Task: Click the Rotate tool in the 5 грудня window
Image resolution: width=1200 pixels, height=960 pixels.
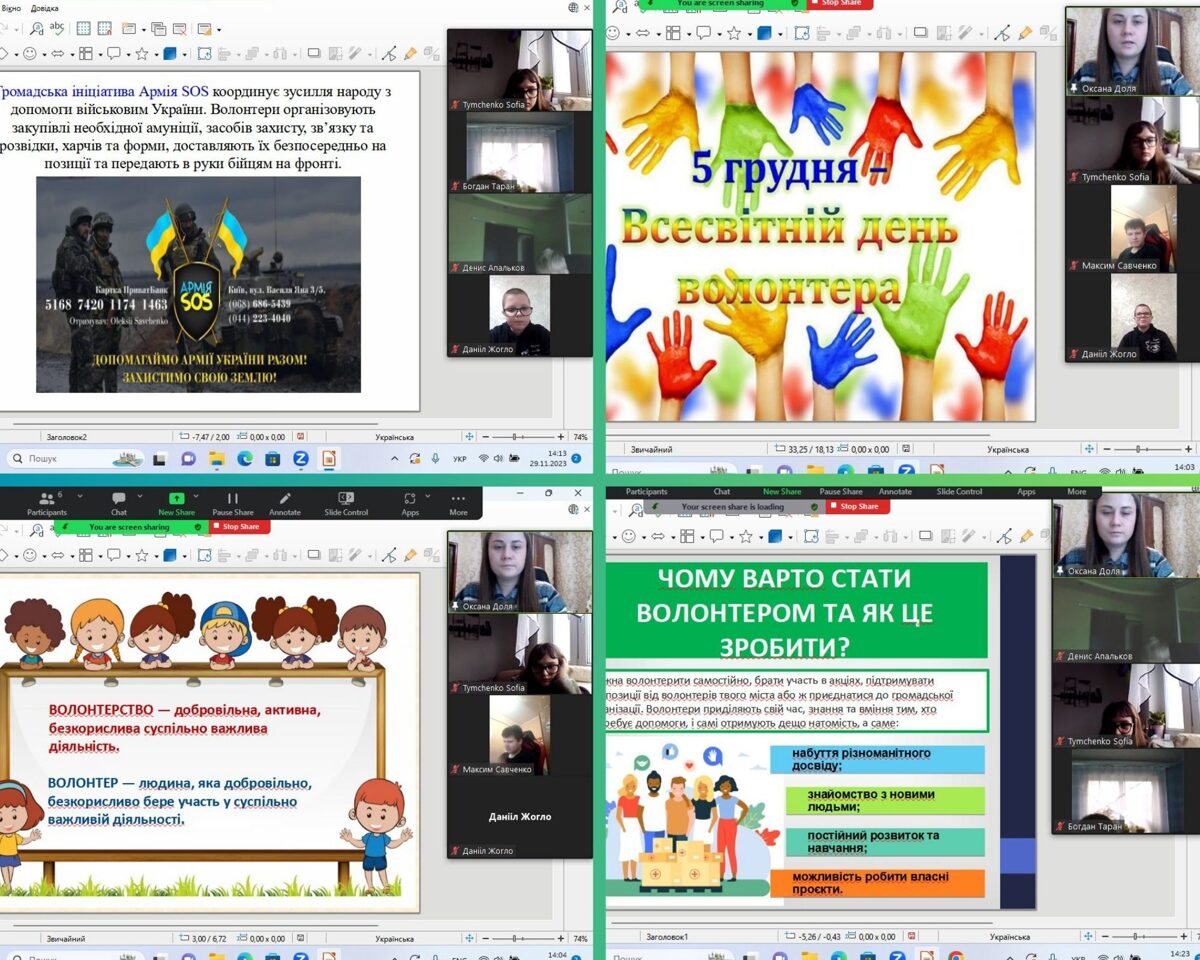Action: 802,33
